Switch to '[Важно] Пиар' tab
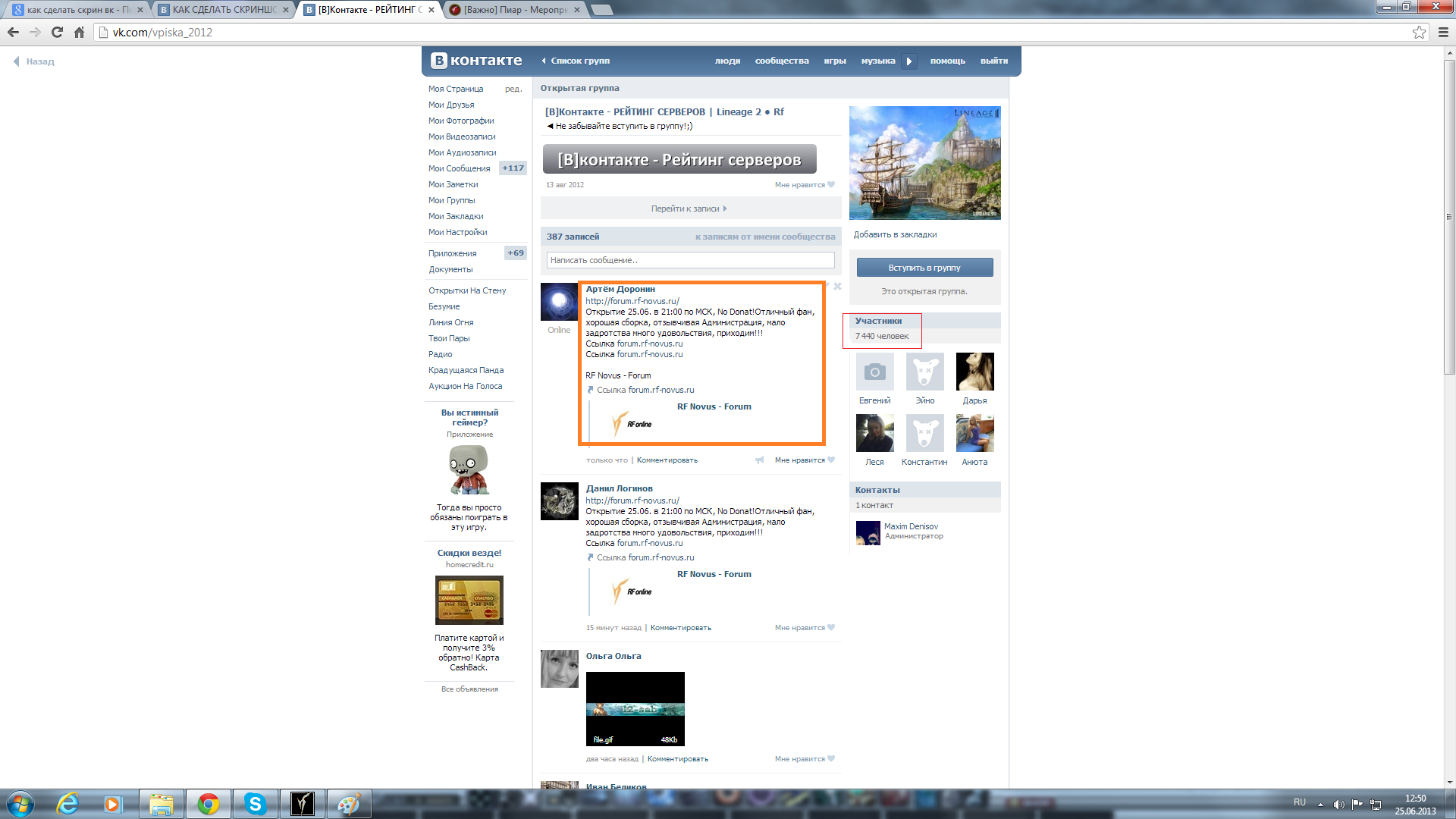1456x819 pixels. pos(514,10)
